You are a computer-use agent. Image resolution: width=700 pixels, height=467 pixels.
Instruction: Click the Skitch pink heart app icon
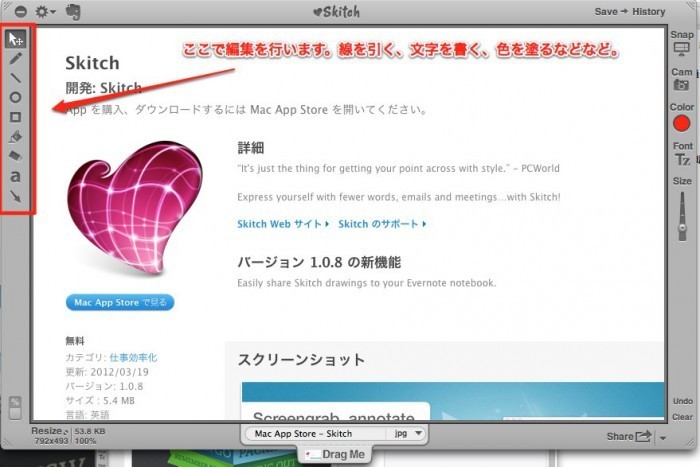135,207
